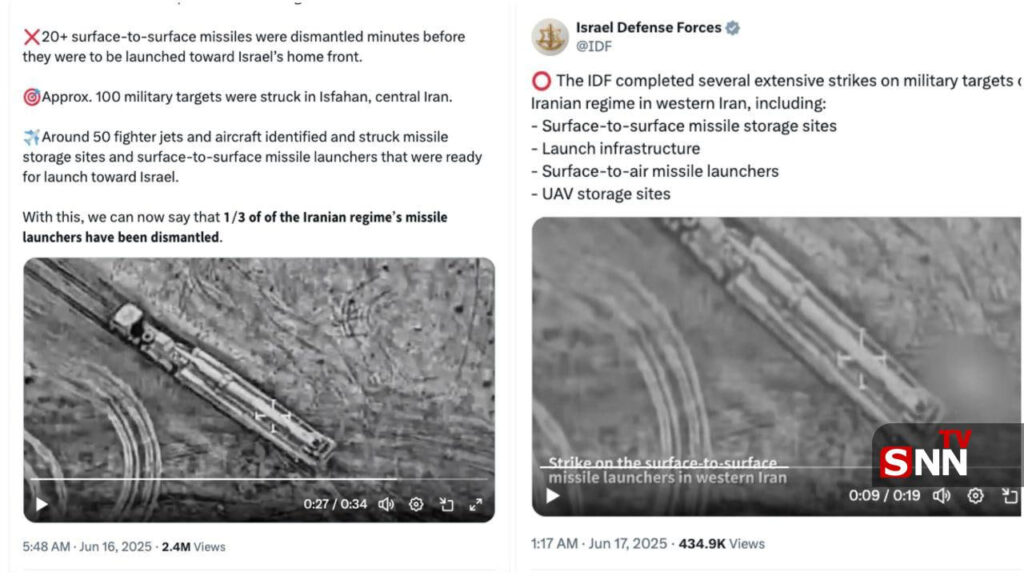Mute the left video's volume
This screenshot has width=1024, height=576.
pos(386,504)
